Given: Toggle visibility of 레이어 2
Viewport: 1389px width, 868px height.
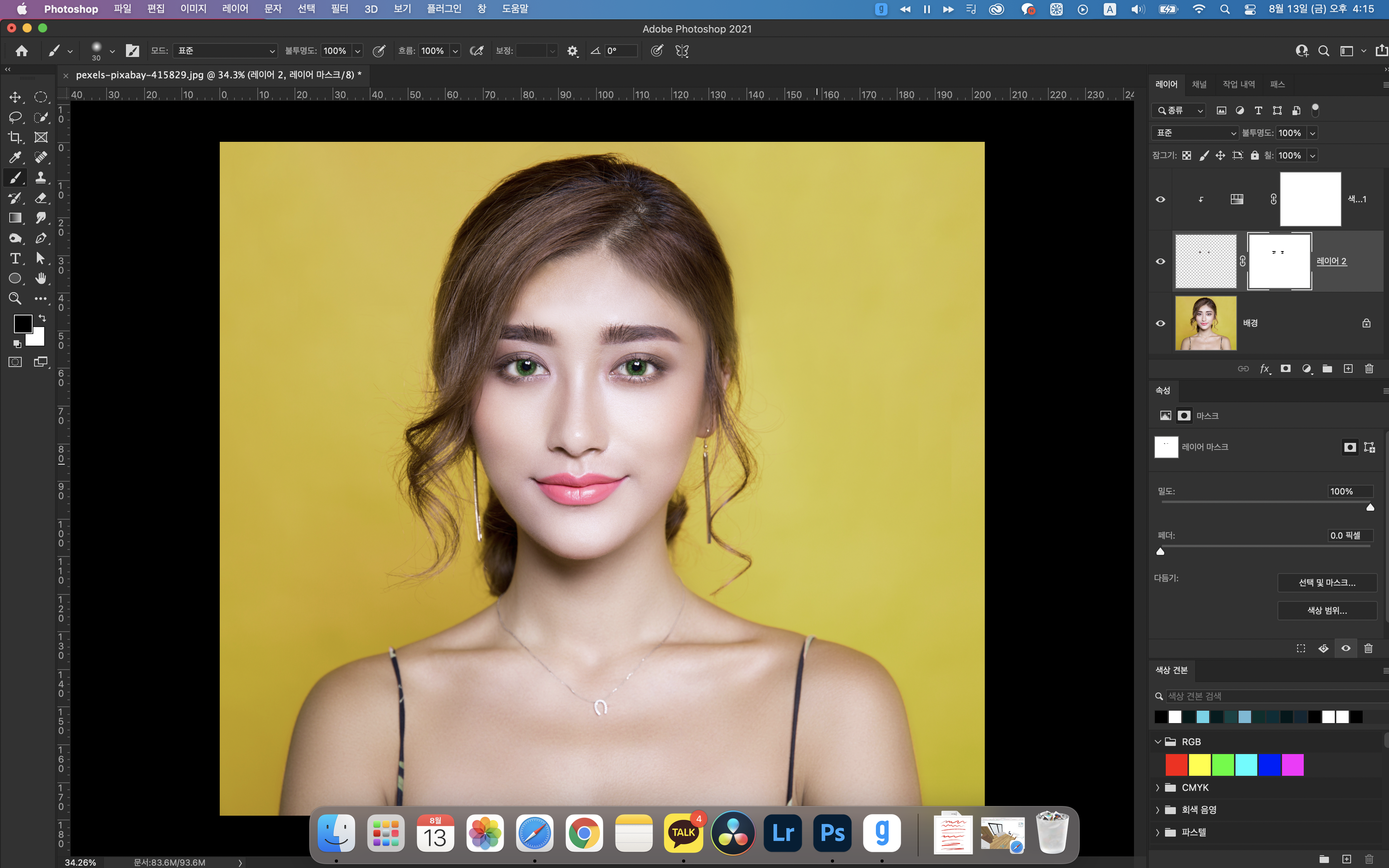Looking at the screenshot, I should 1160,261.
